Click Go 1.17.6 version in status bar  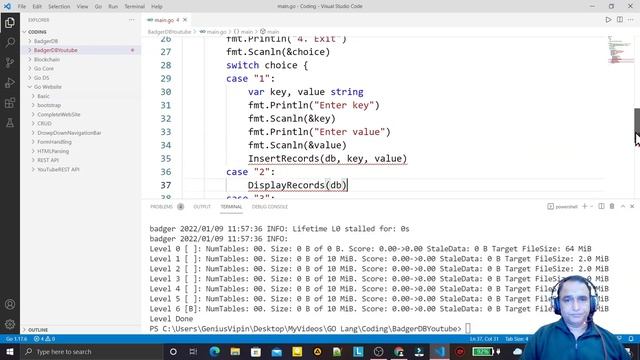(x=17, y=339)
